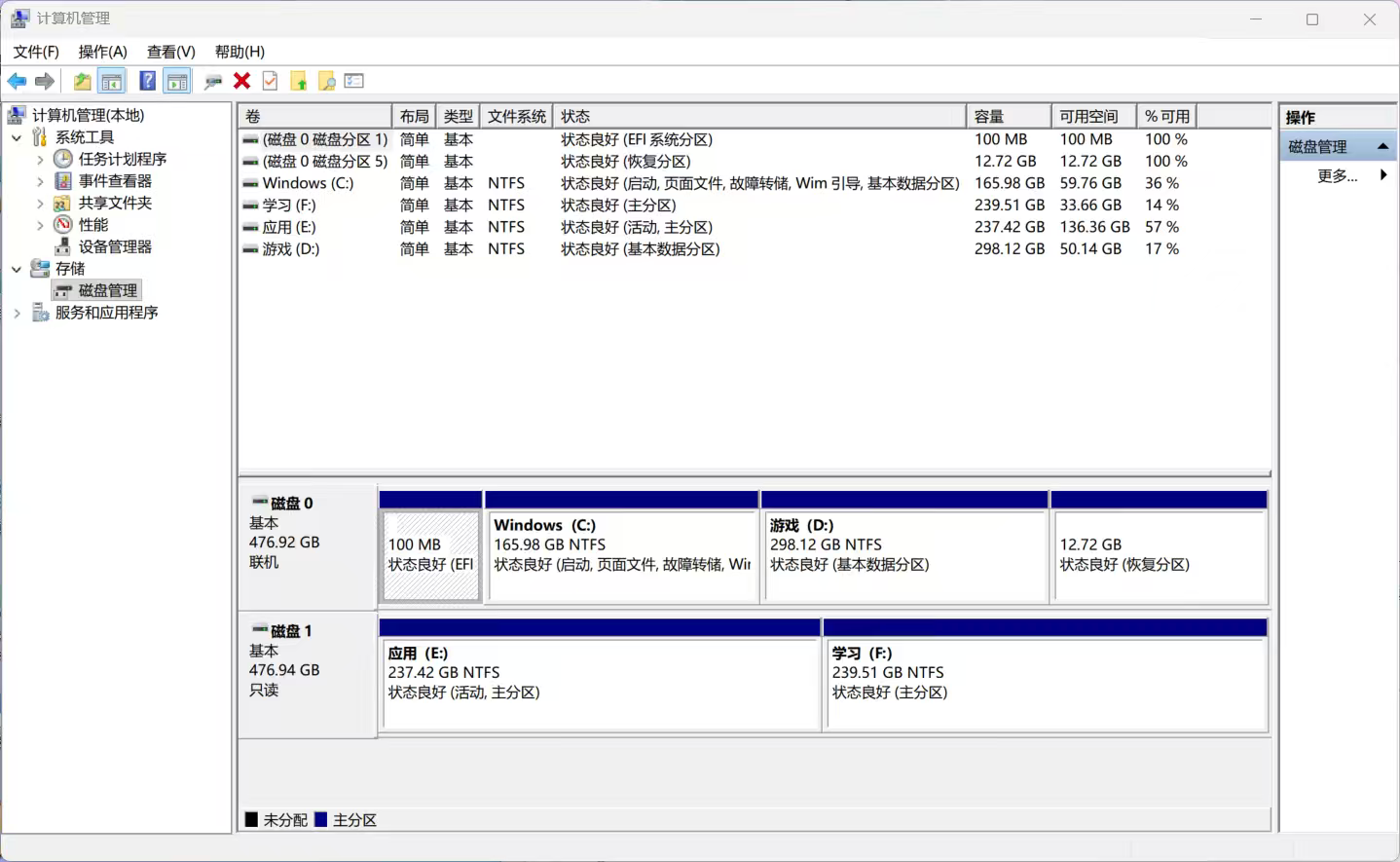Collapse the 存储 tree node

click(17, 269)
